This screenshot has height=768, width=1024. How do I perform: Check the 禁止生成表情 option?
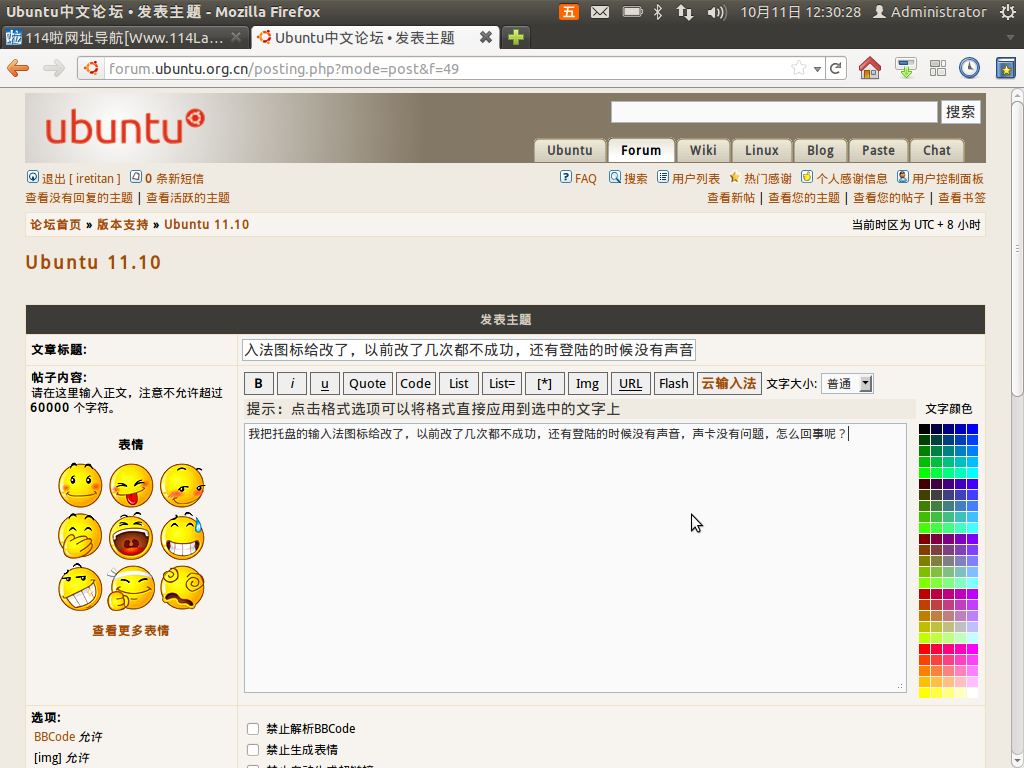pyautogui.click(x=253, y=750)
